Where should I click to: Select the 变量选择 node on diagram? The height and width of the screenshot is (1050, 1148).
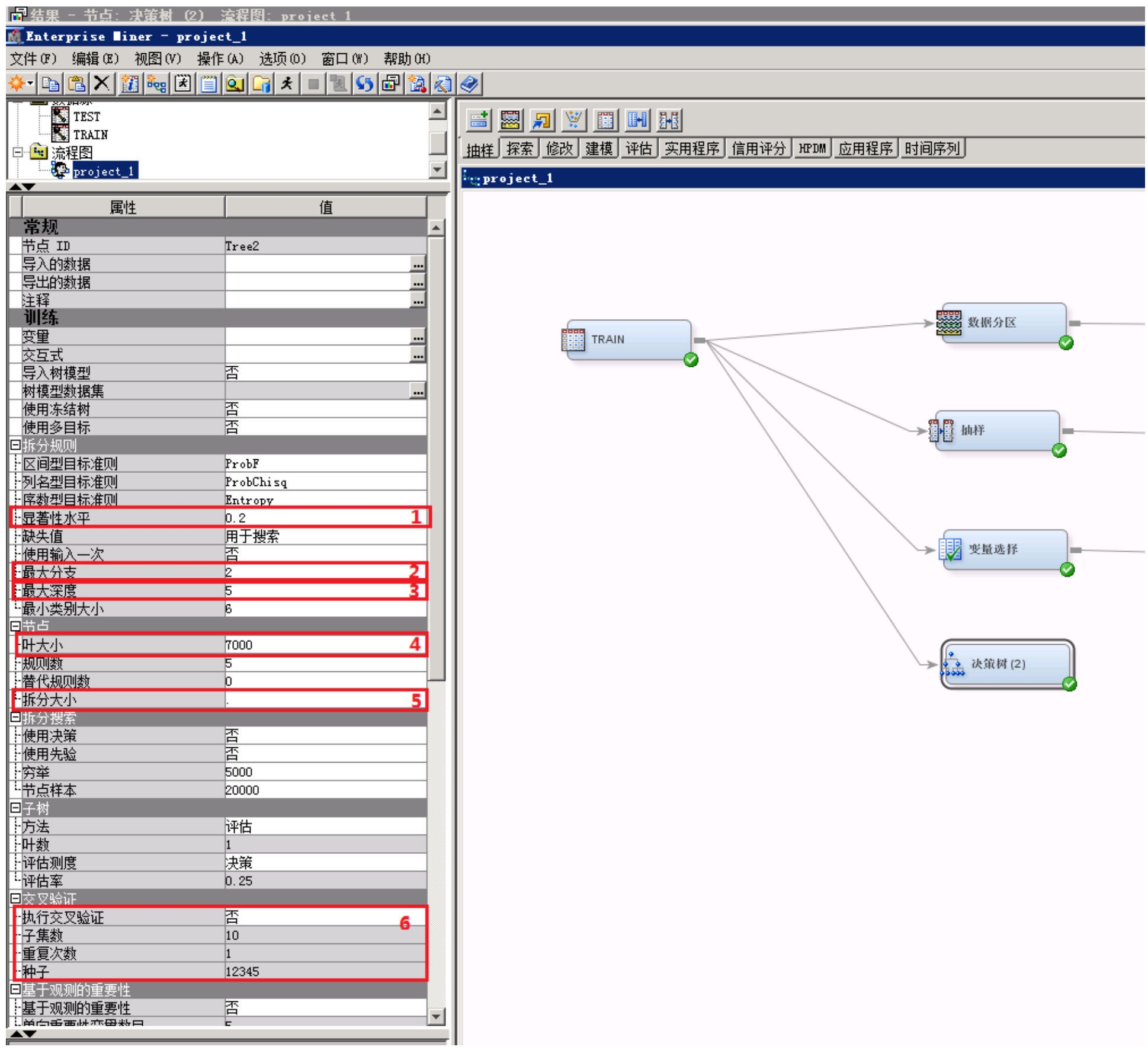[x=1004, y=549]
